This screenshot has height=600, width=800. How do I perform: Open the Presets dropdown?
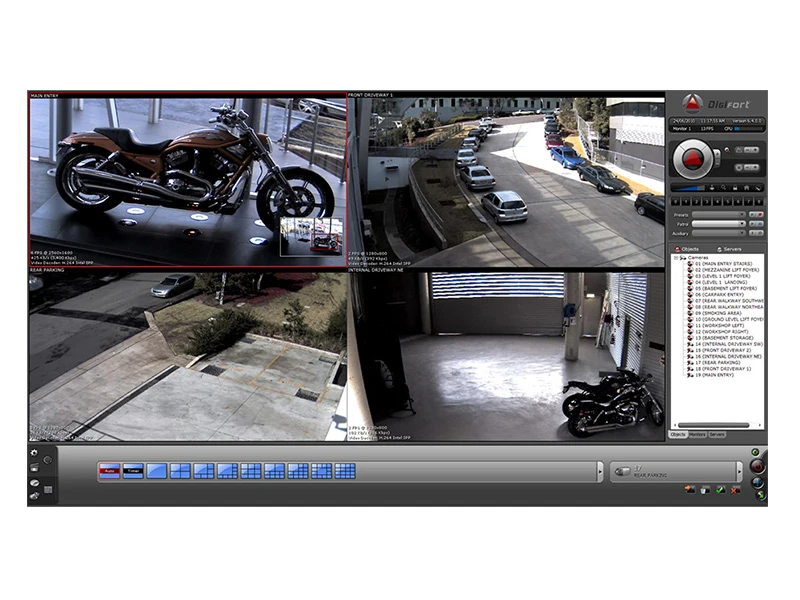pyautogui.click(x=718, y=214)
